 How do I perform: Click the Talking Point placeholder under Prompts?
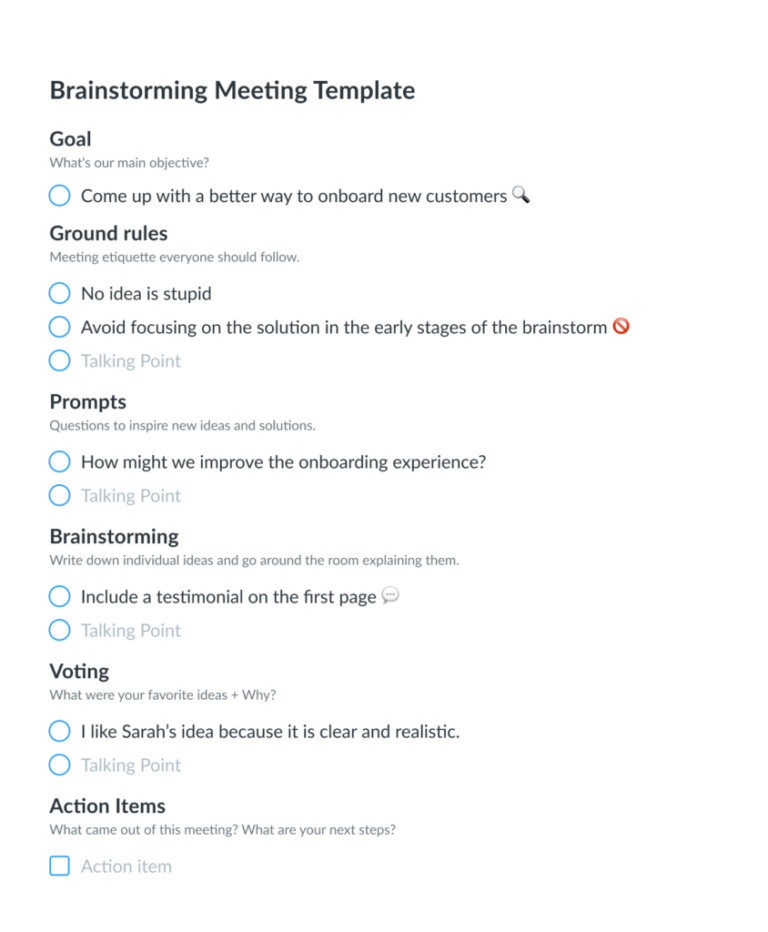pyautogui.click(x=130, y=495)
